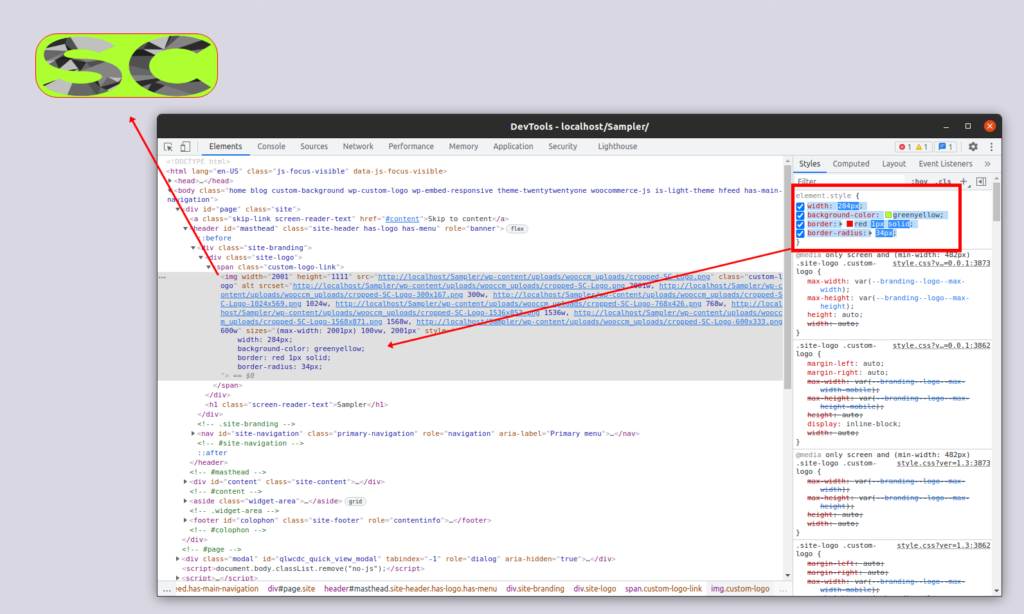This screenshot has width=1024, height=614.
Task: Expand the aside widget-area node
Action: coord(185,501)
